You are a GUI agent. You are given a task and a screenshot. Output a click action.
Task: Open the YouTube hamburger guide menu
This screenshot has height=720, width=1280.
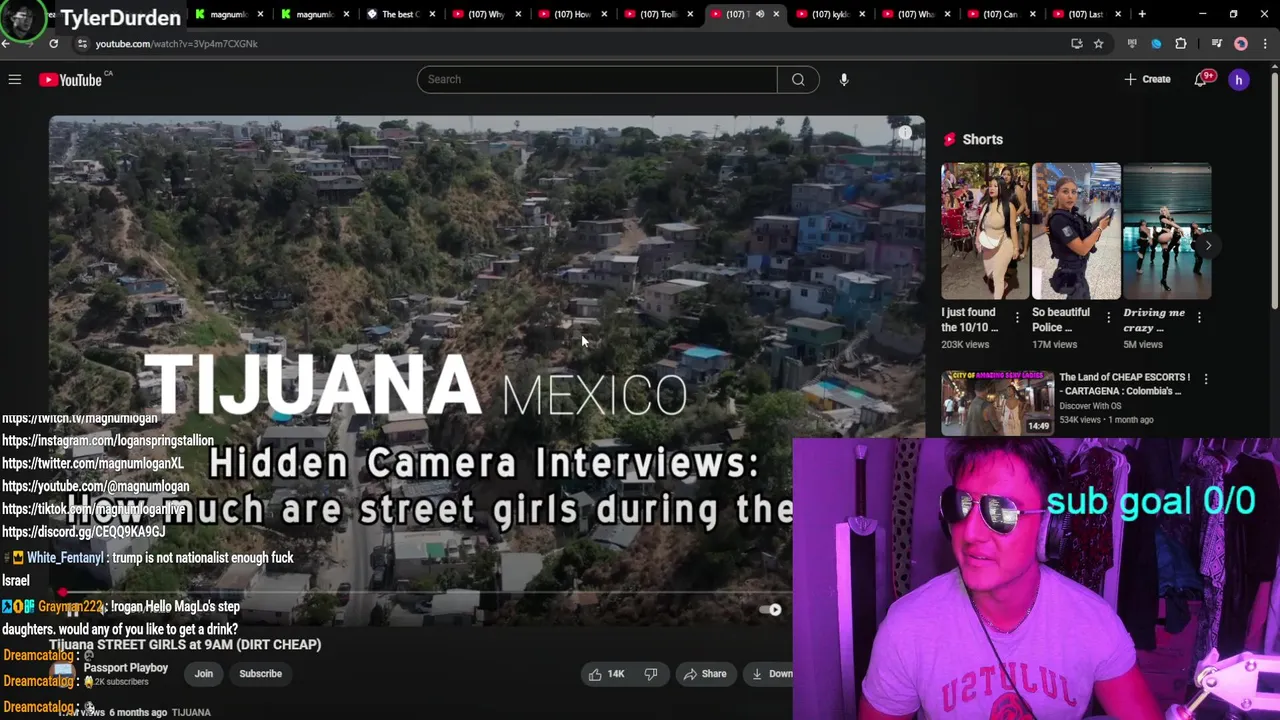[x=15, y=79]
